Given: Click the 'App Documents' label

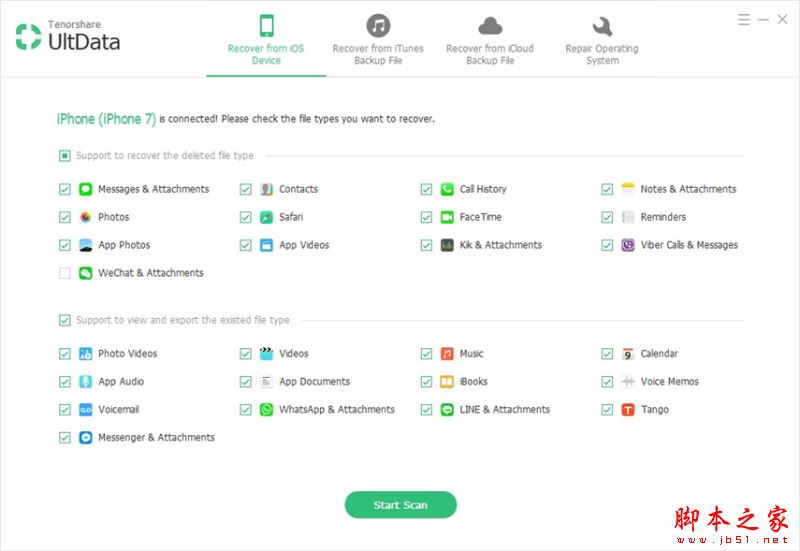Looking at the screenshot, I should click(314, 382).
